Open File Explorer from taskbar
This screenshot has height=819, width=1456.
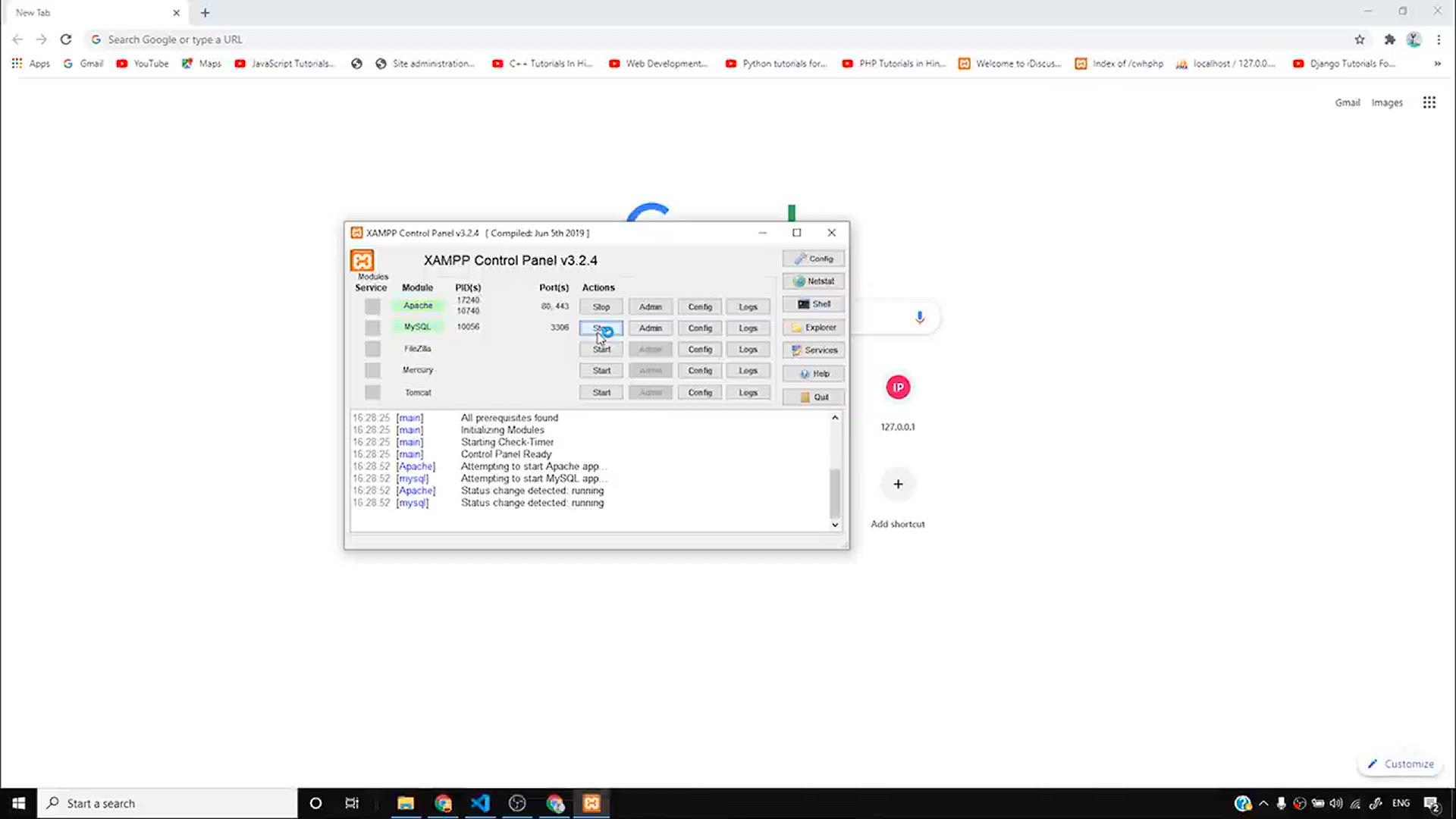[406, 803]
